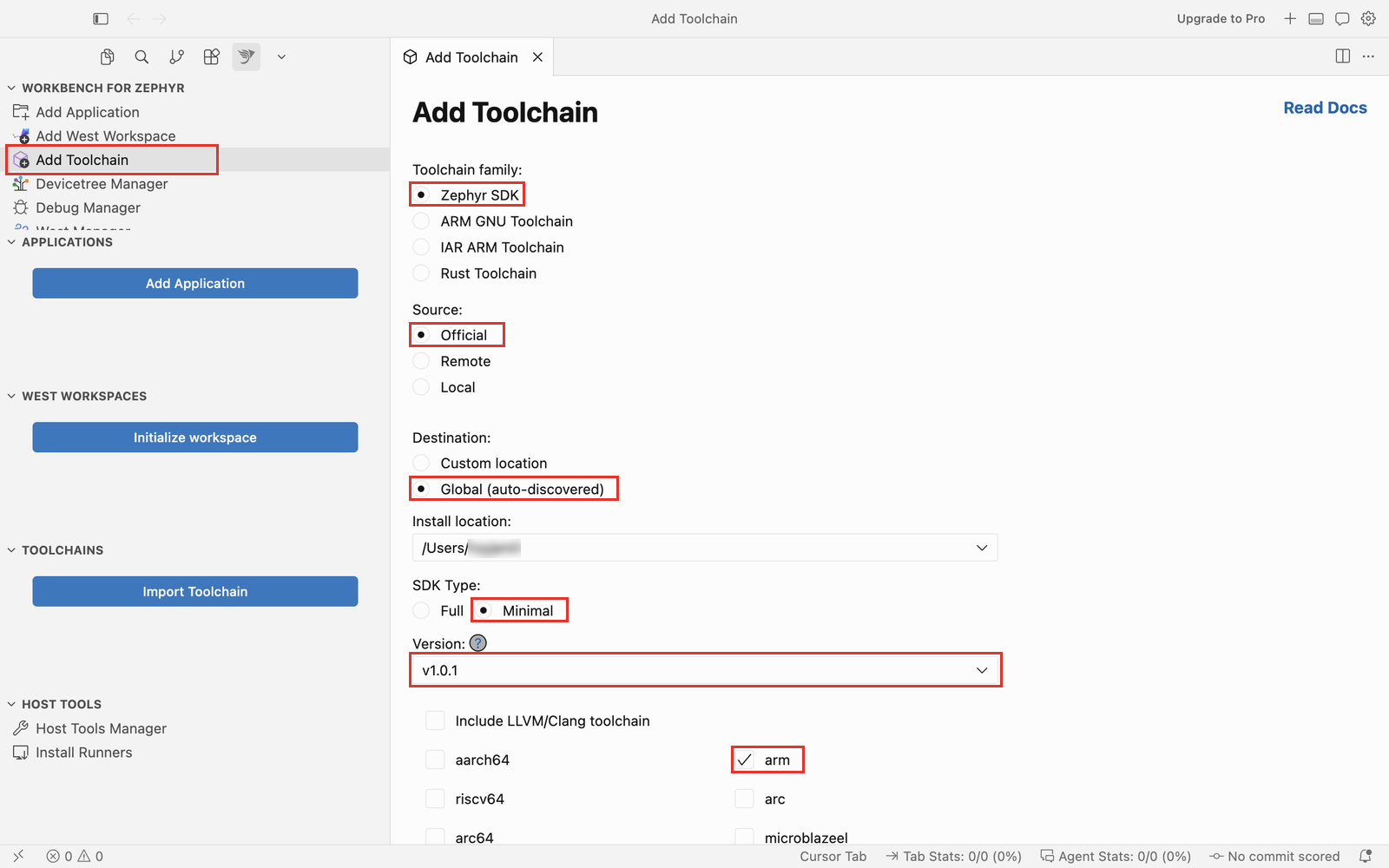Select the Zephyr Workbench kite icon

247,57
